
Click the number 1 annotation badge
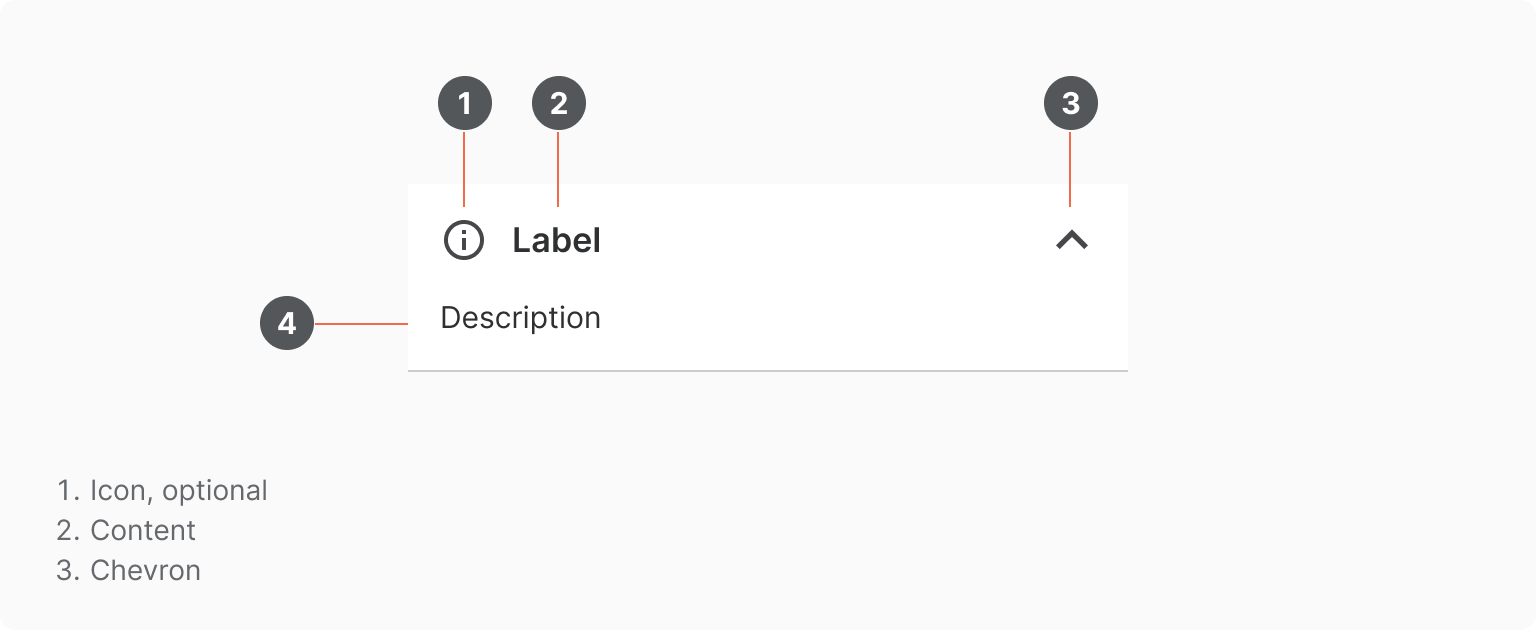[465, 103]
